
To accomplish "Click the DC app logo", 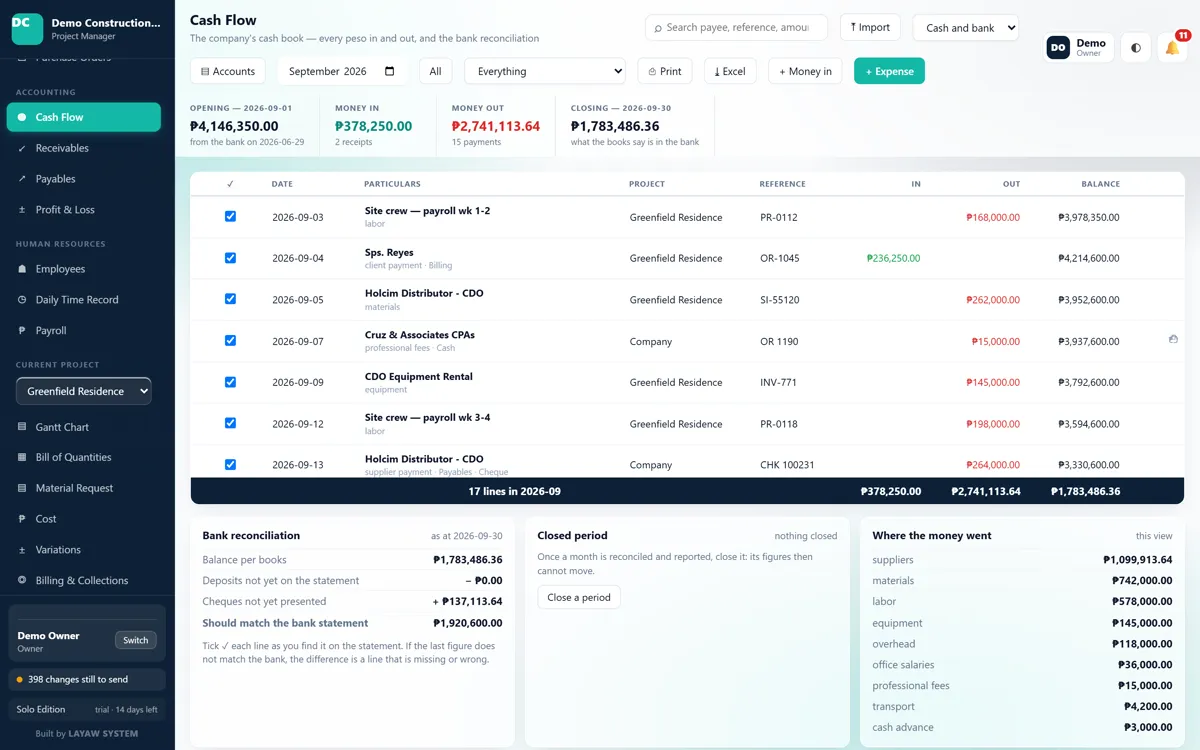I will tap(27, 29).
